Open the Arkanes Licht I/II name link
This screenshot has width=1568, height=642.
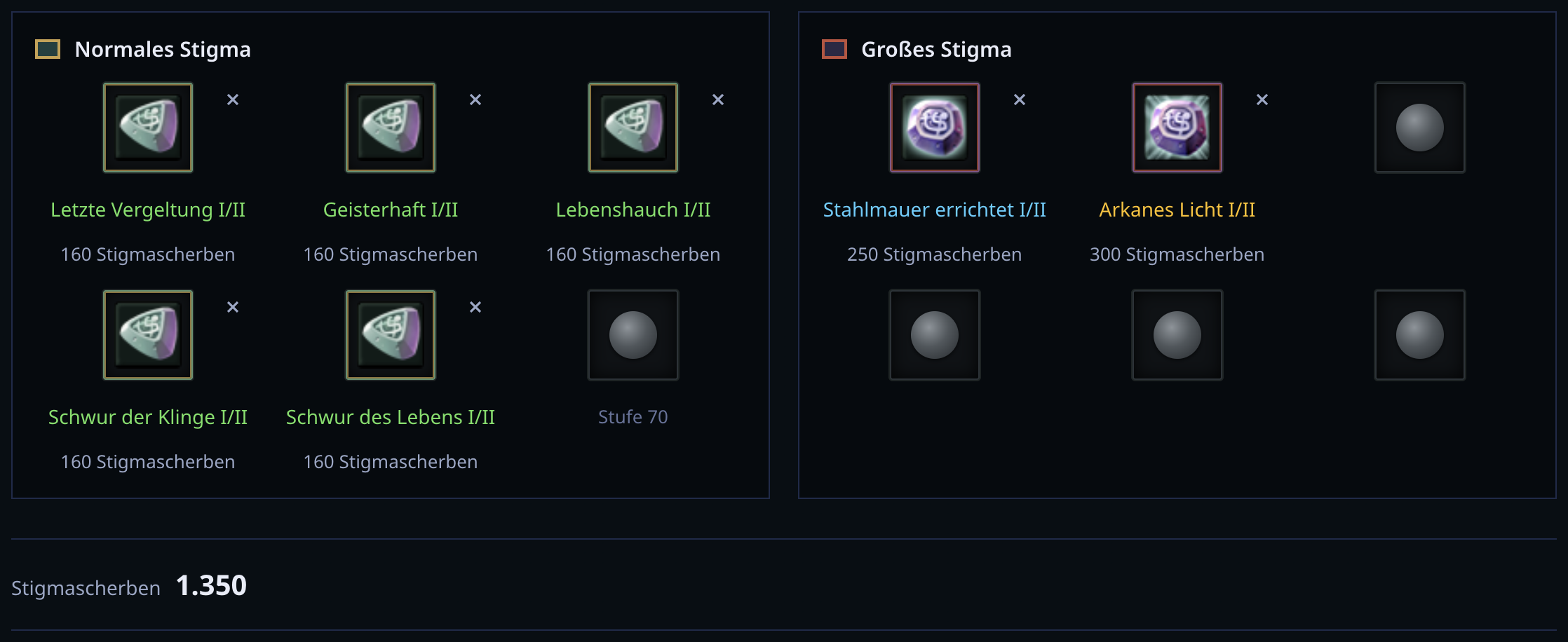1177,210
